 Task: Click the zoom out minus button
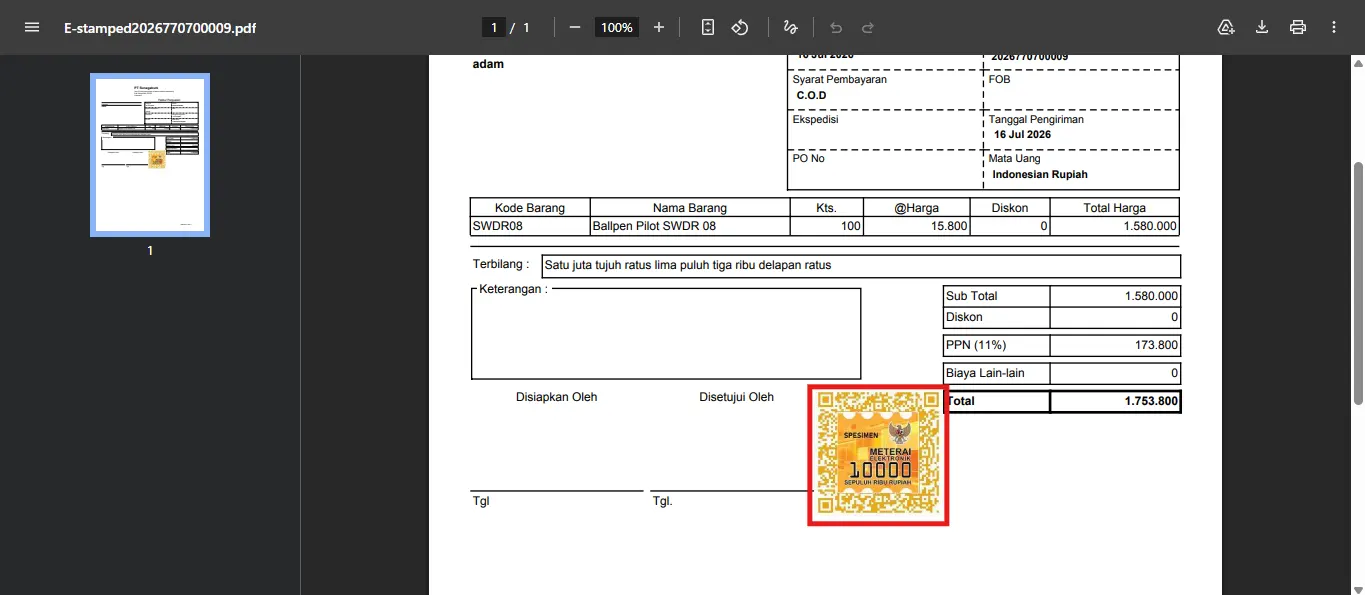click(575, 27)
